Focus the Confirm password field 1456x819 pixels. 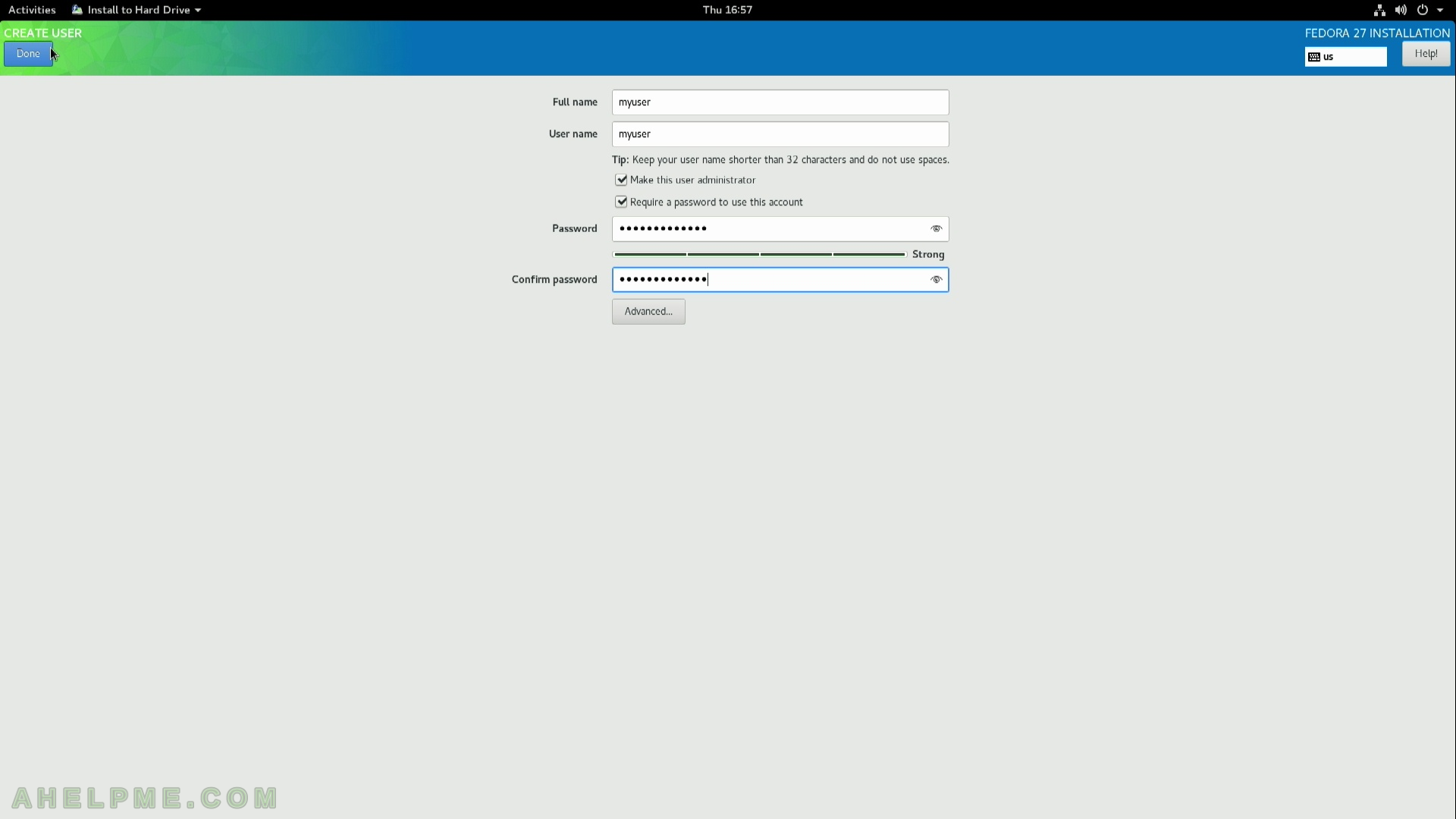780,280
